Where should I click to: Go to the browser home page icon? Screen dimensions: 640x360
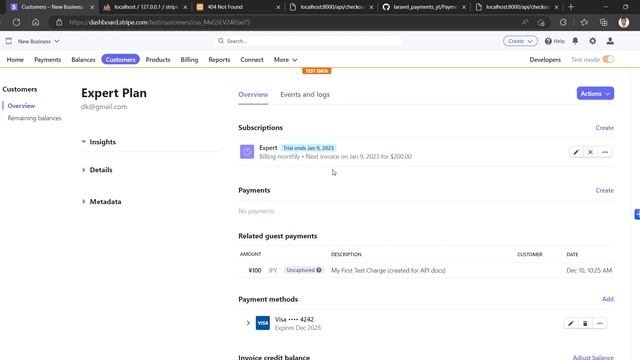point(36,22)
